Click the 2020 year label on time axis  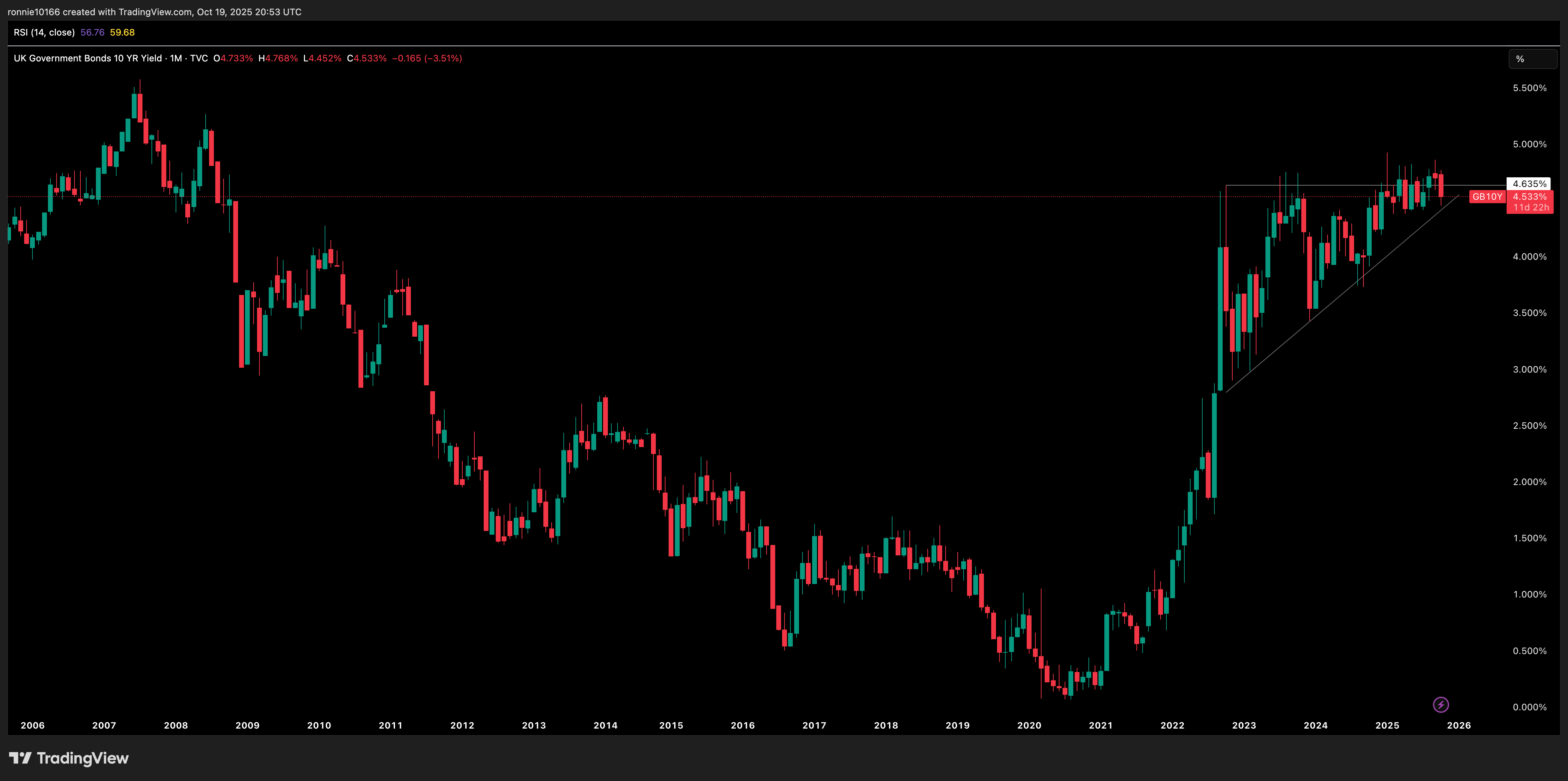click(1029, 725)
